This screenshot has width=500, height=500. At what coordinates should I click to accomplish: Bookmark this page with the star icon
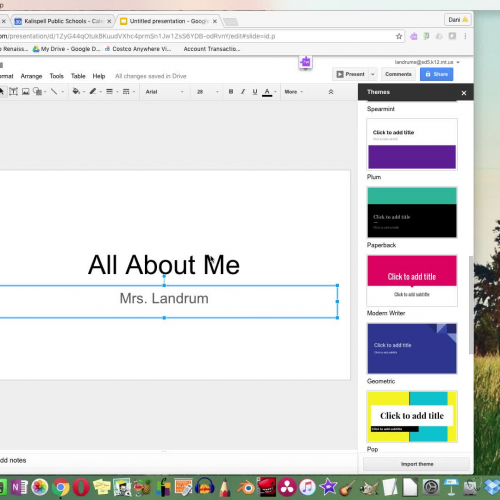pyautogui.click(x=399, y=36)
